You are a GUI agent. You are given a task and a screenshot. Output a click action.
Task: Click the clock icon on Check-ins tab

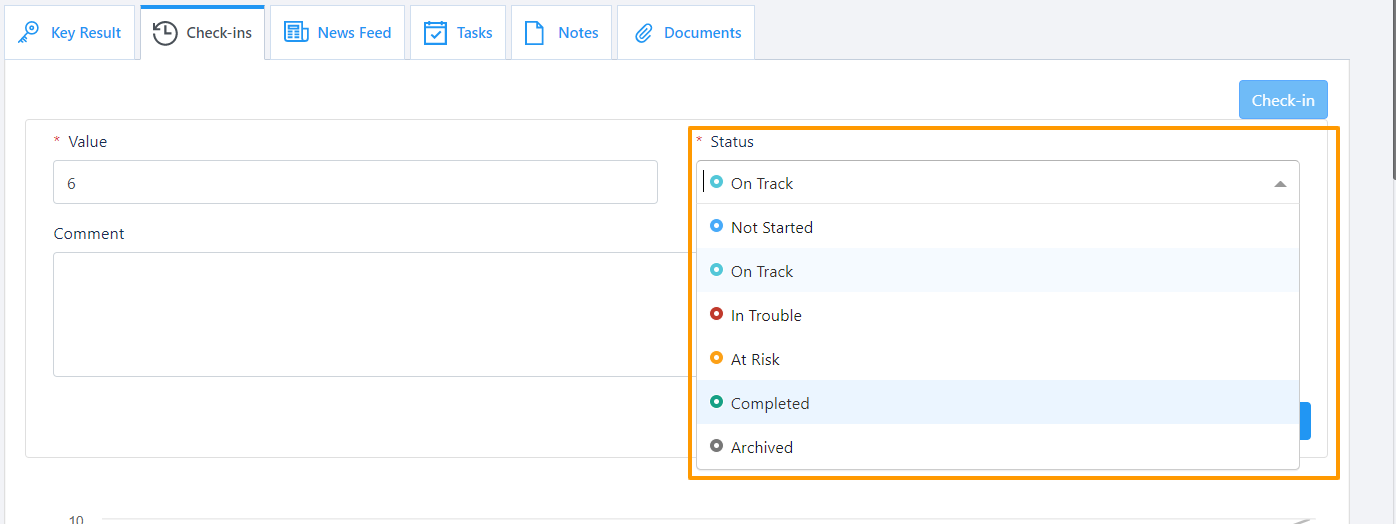(165, 33)
